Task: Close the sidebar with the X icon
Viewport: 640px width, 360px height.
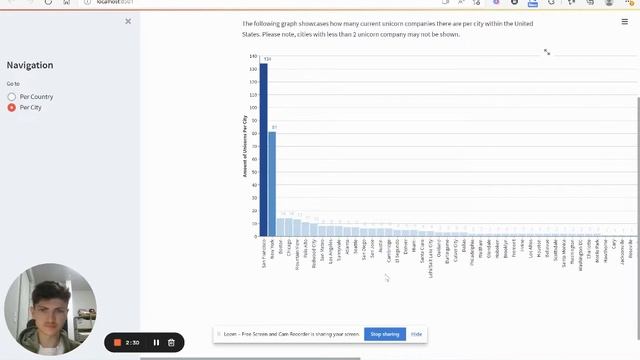Action: pyautogui.click(x=128, y=21)
